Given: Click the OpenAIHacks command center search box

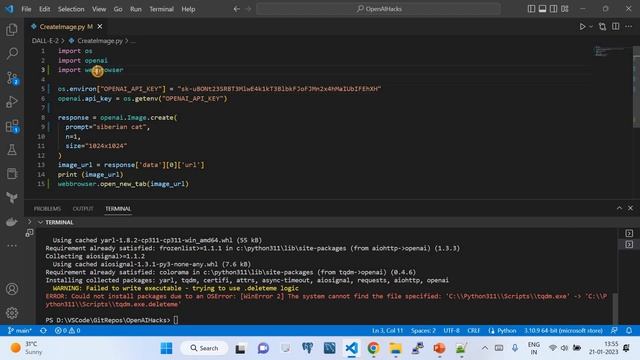Looking at the screenshot, I should pos(378,9).
